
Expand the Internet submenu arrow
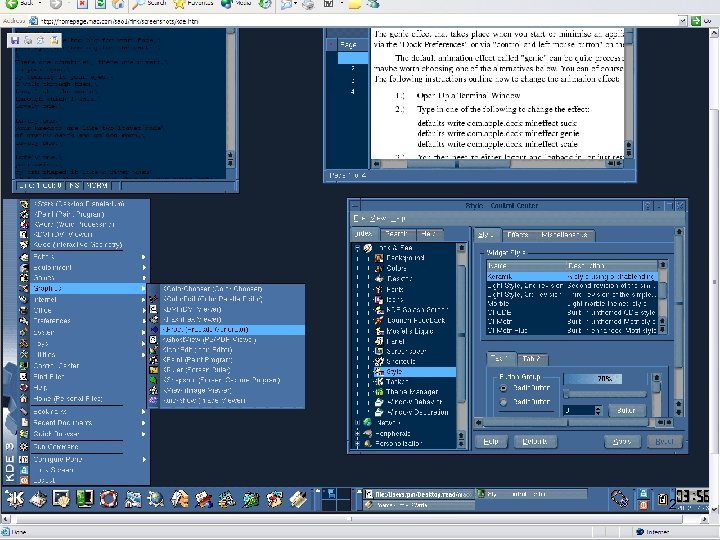pyautogui.click(x=144, y=299)
